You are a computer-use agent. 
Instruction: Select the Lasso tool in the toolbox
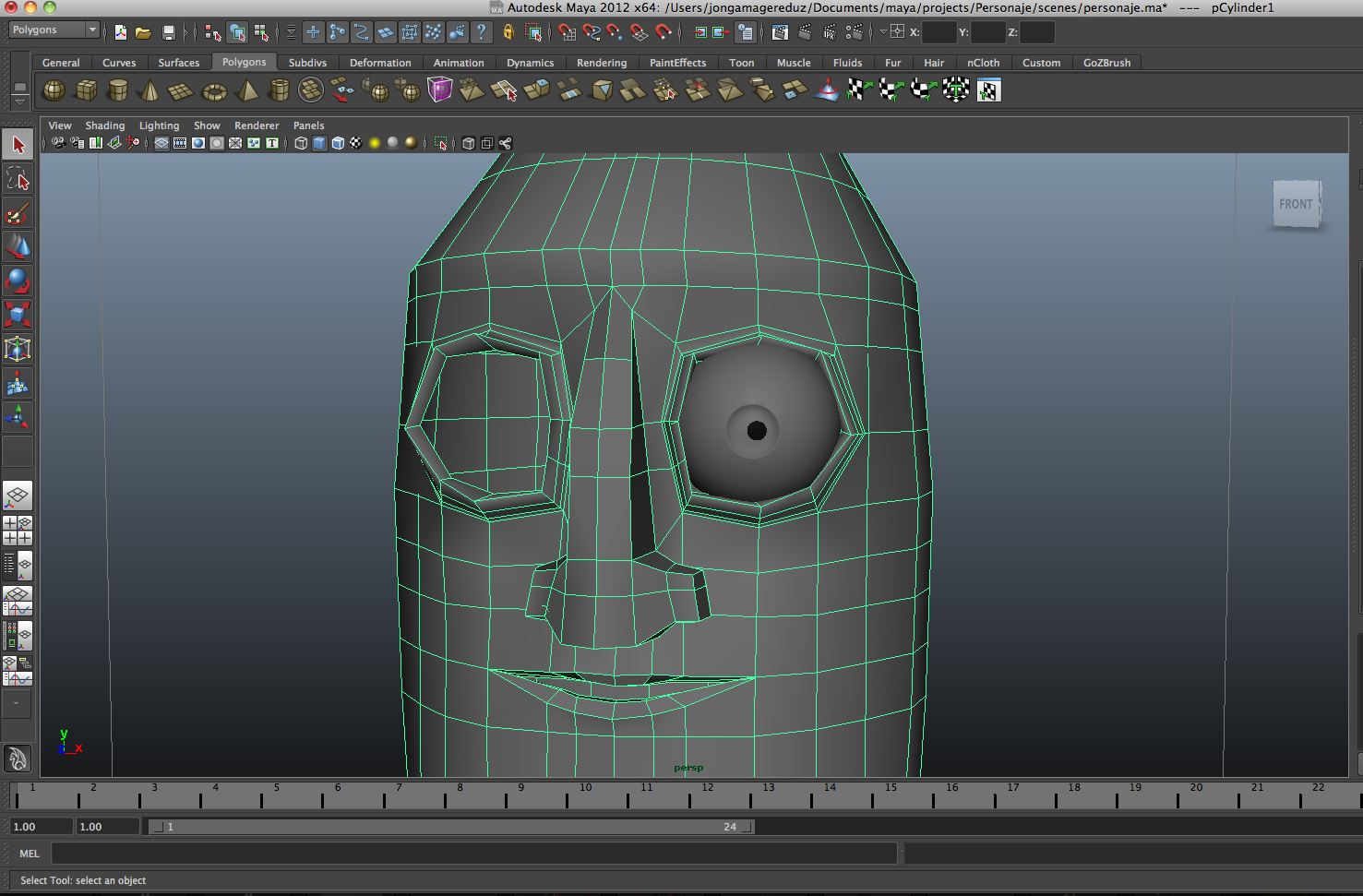[18, 179]
